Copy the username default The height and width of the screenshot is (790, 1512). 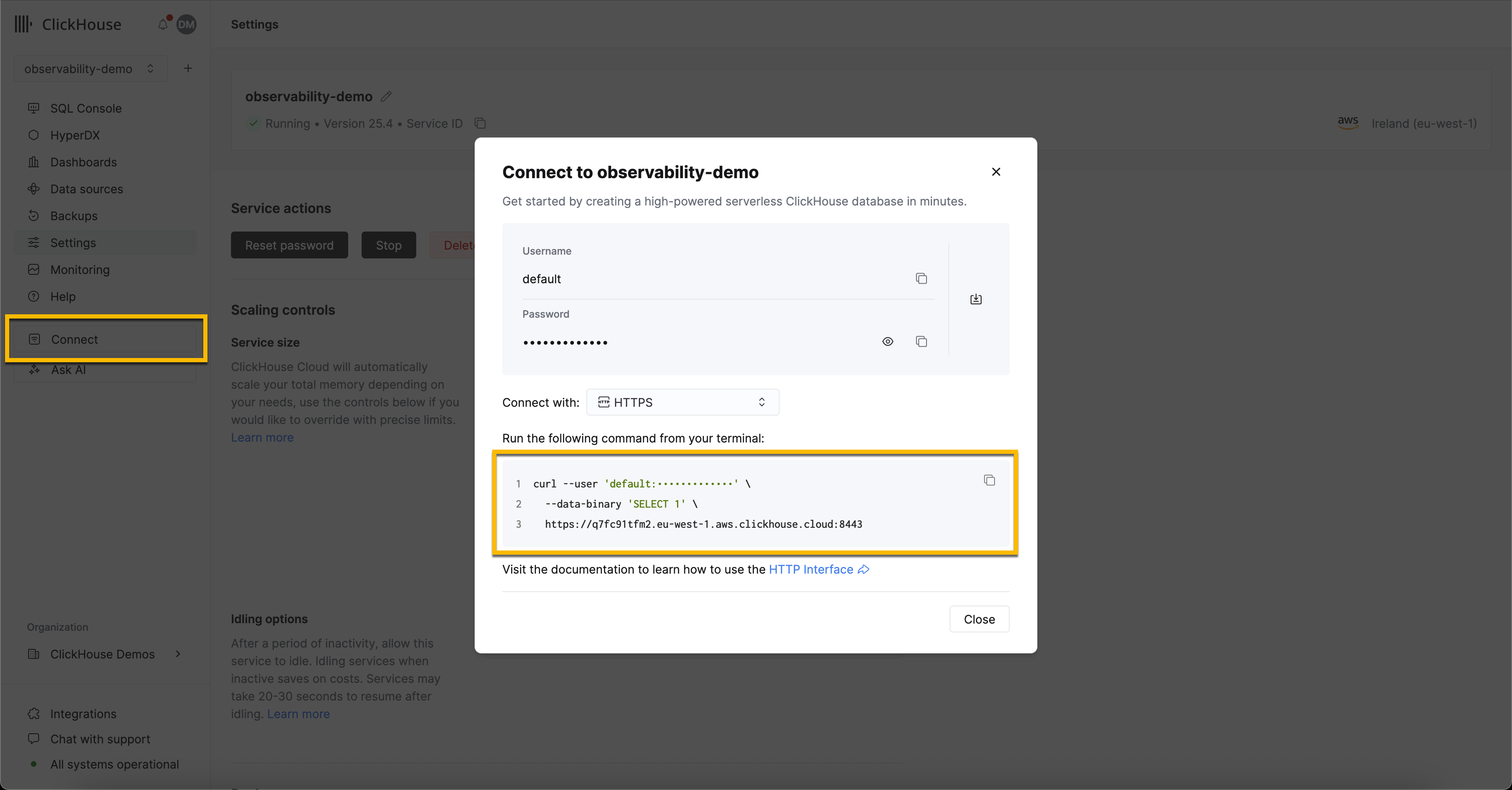tap(921, 279)
